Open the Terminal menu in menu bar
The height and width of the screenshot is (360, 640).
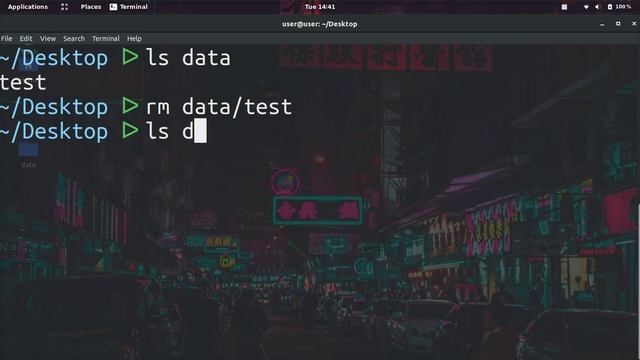[106, 38]
